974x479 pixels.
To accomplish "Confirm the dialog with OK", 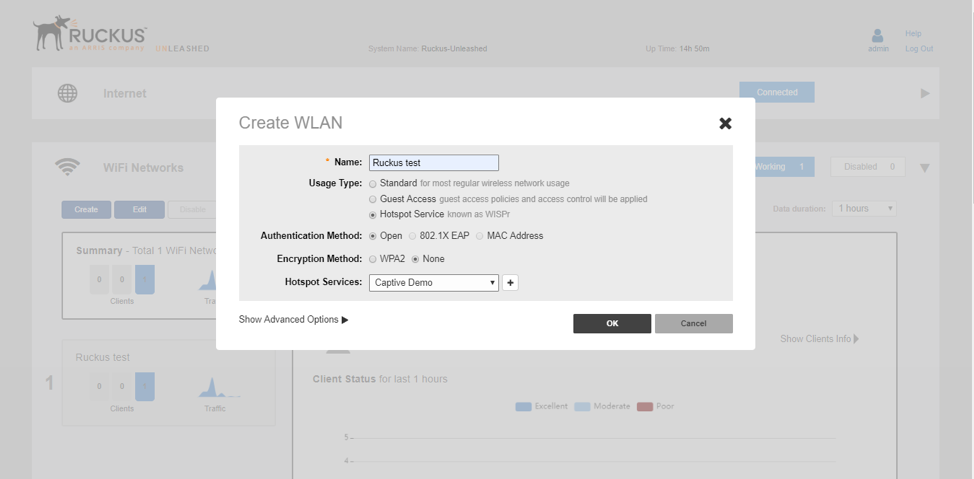I will point(612,323).
